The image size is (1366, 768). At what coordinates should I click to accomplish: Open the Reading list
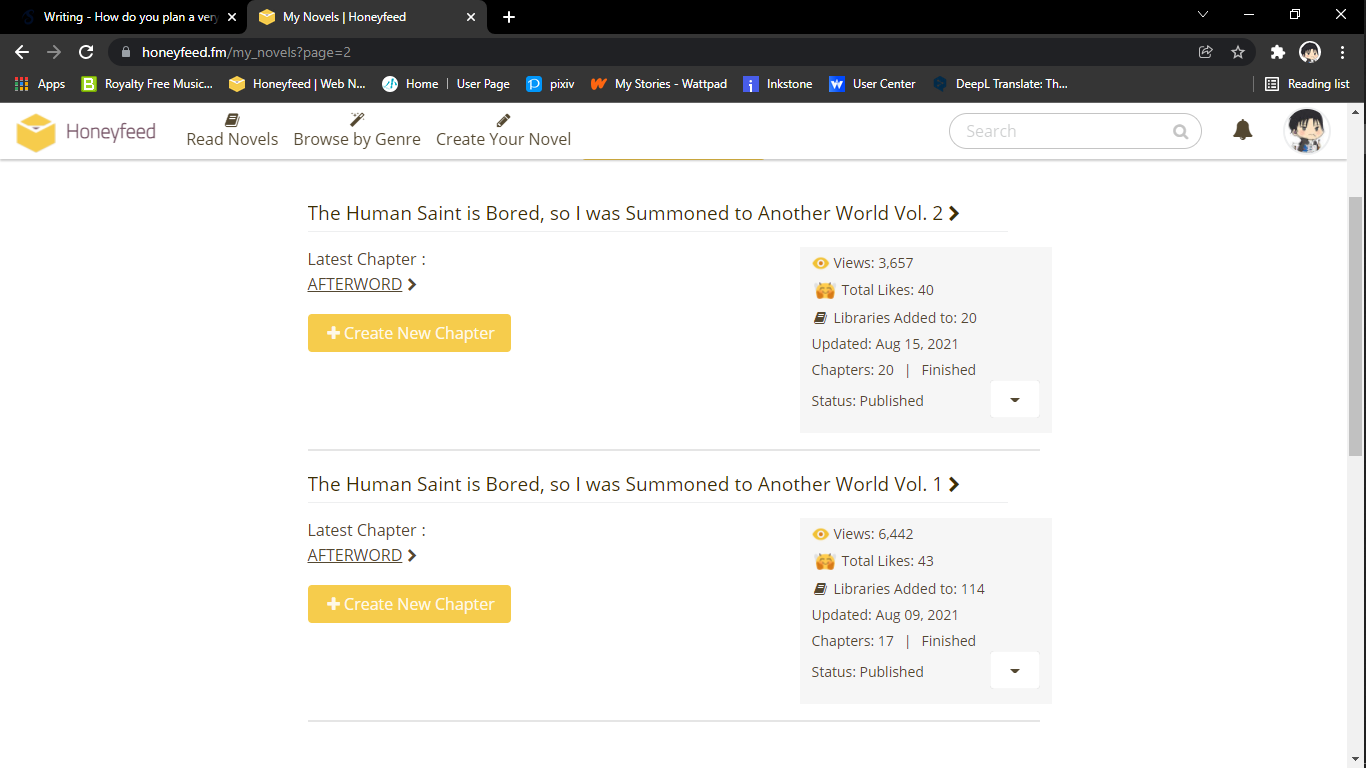(1307, 84)
